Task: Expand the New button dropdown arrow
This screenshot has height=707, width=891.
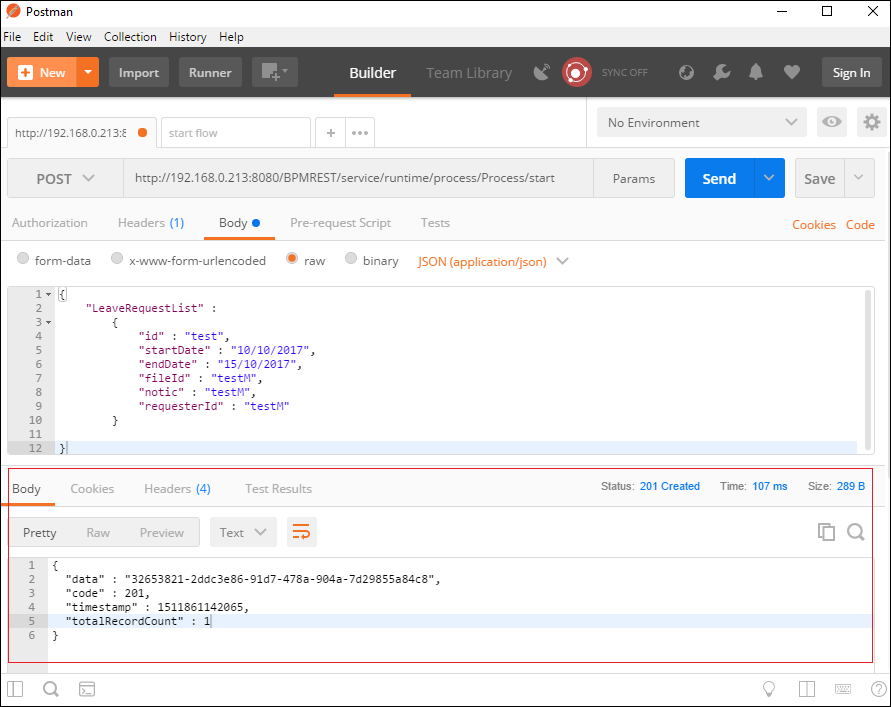Action: pos(88,72)
